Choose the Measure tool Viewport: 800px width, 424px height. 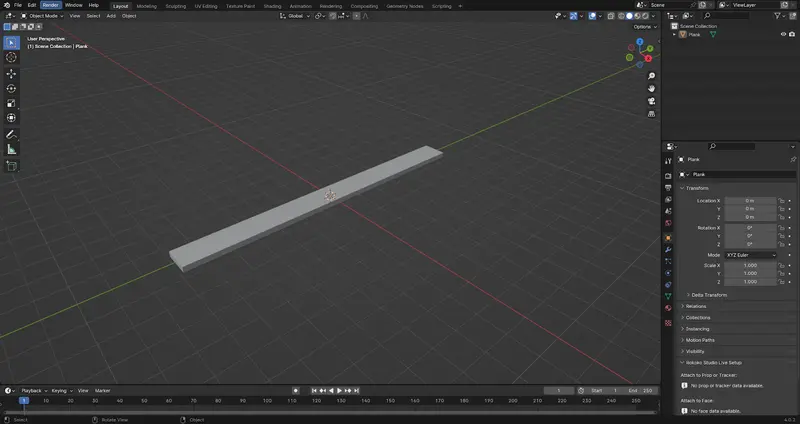point(12,149)
